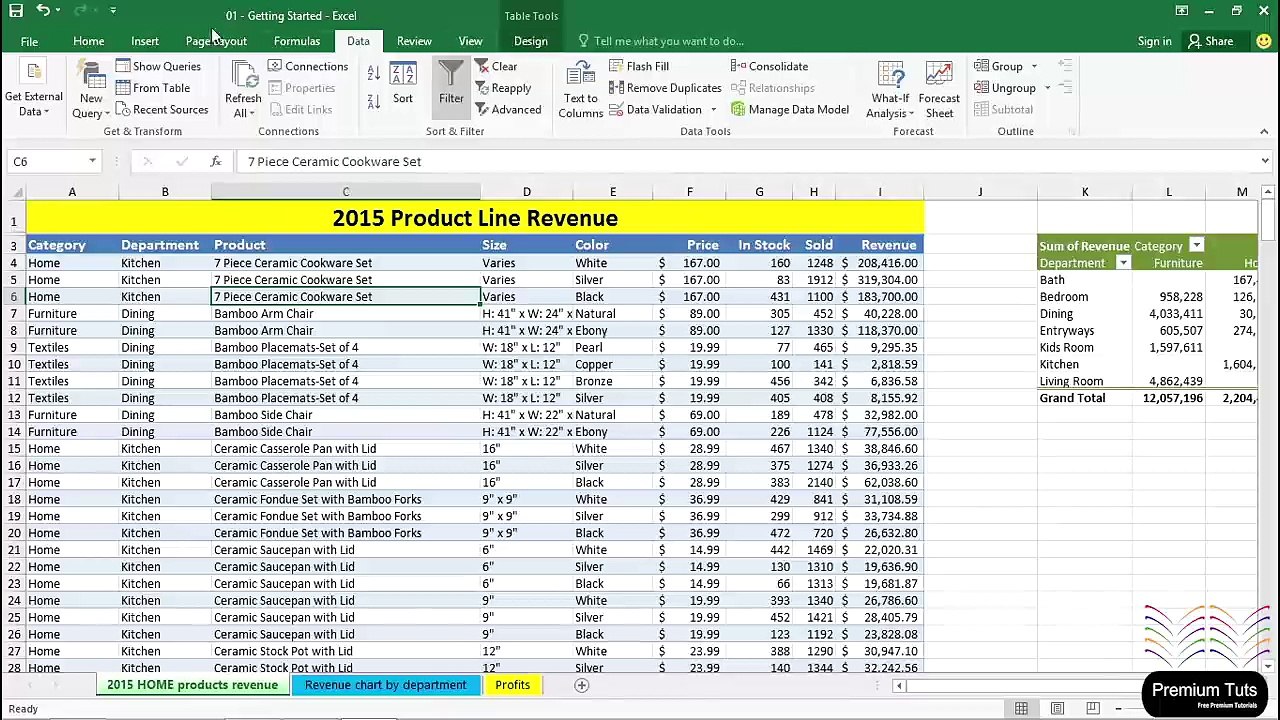Switch to the Home tab
This screenshot has height=720, width=1280.
88,41
